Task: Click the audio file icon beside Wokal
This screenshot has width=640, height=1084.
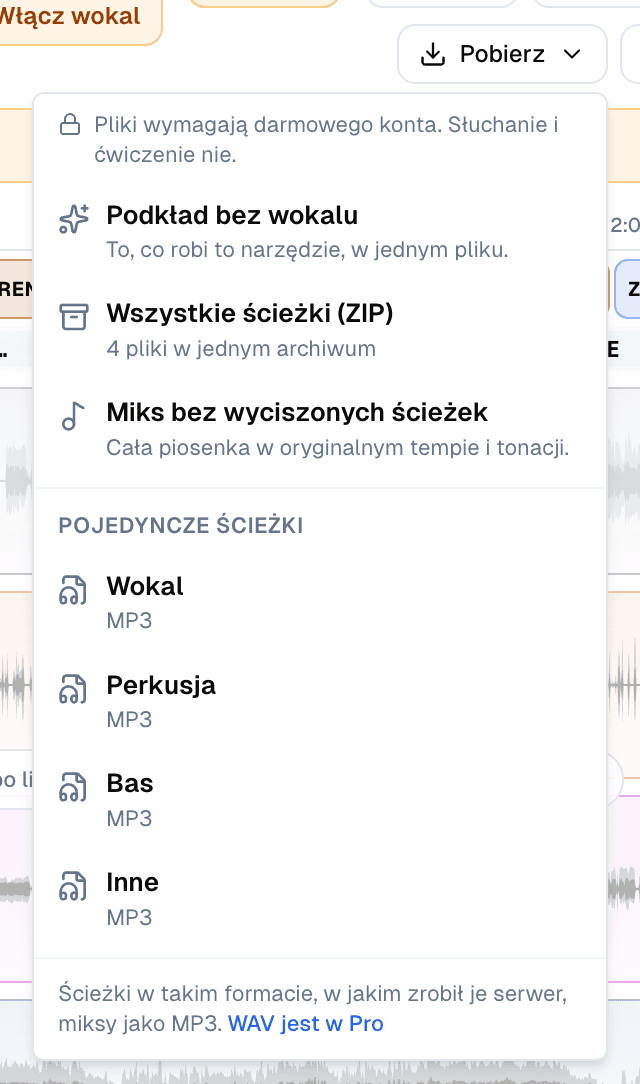Action: (73, 590)
